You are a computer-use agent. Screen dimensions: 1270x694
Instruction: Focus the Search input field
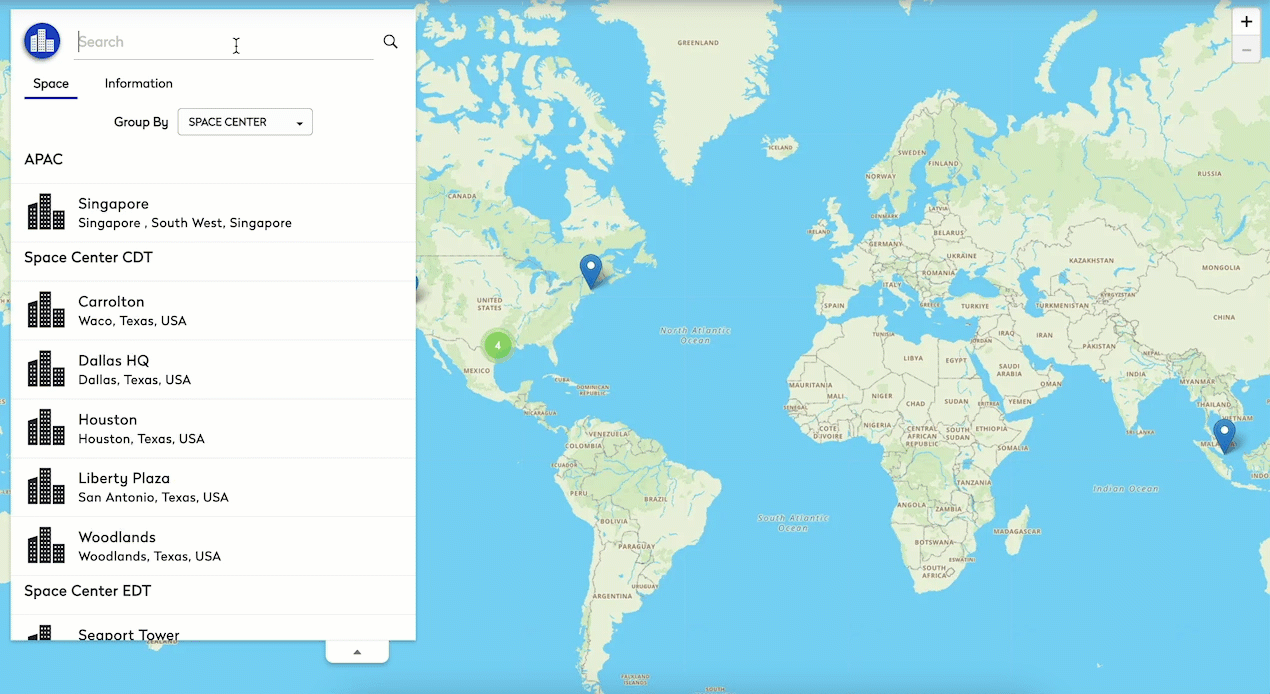pyautogui.click(x=220, y=42)
